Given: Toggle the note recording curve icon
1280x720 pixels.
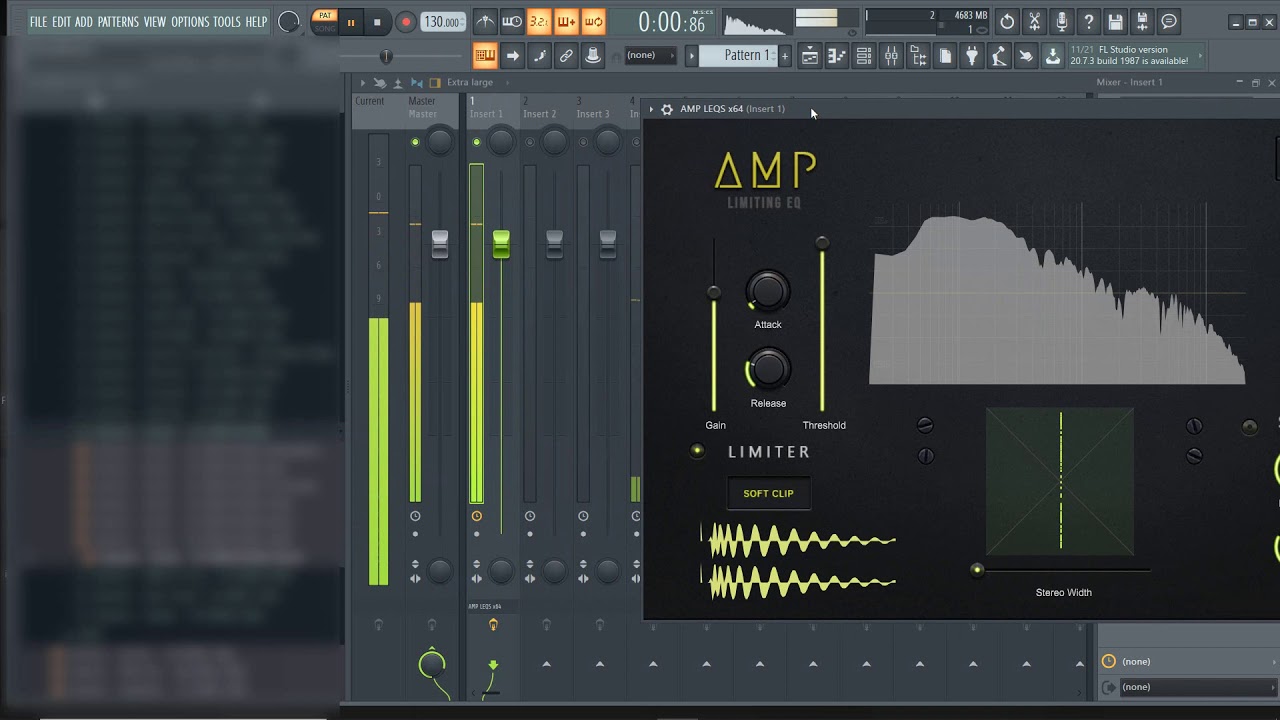Looking at the screenshot, I should 539,56.
